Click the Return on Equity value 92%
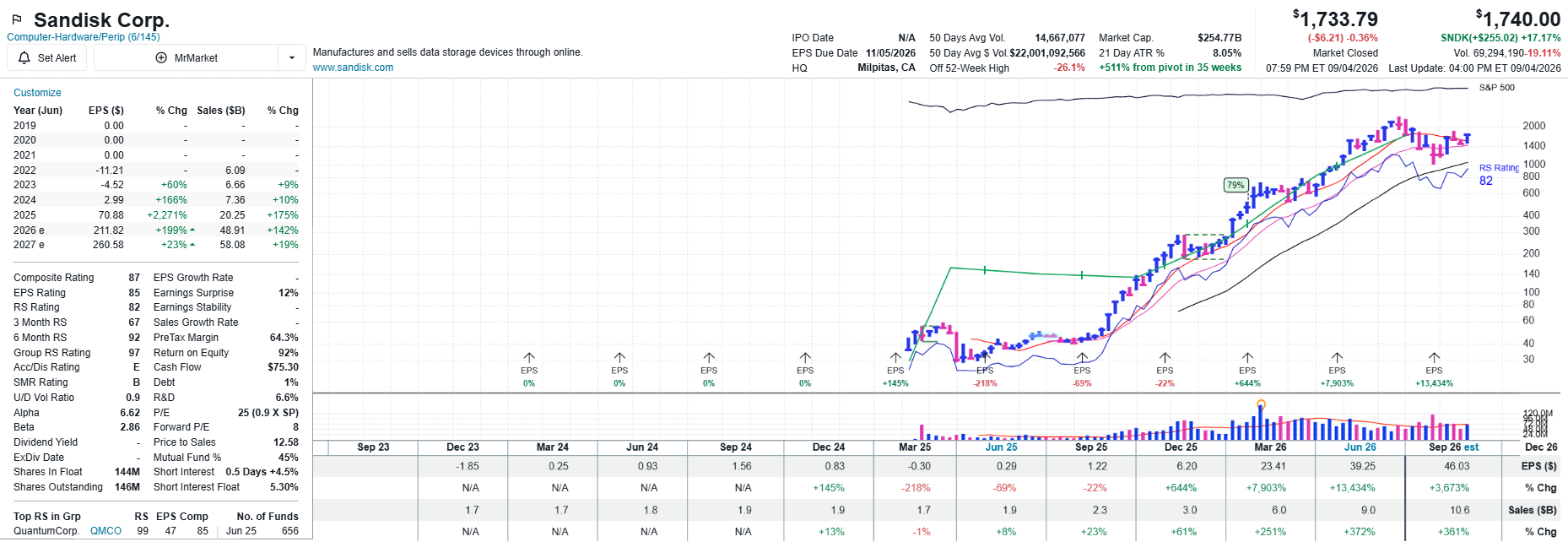Viewport: 1568px width, 542px height. pyautogui.click(x=289, y=353)
